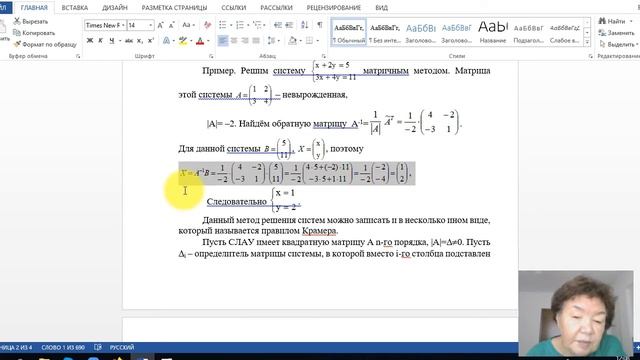Clear all formatting with eraser icon
Viewport: 640px width, 360px height.
pyautogui.click(x=207, y=25)
